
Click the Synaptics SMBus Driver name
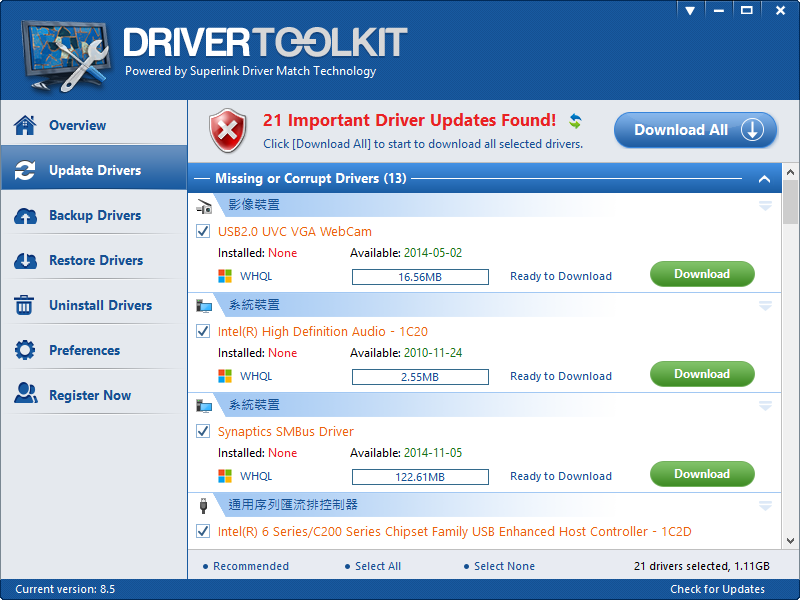[286, 432]
